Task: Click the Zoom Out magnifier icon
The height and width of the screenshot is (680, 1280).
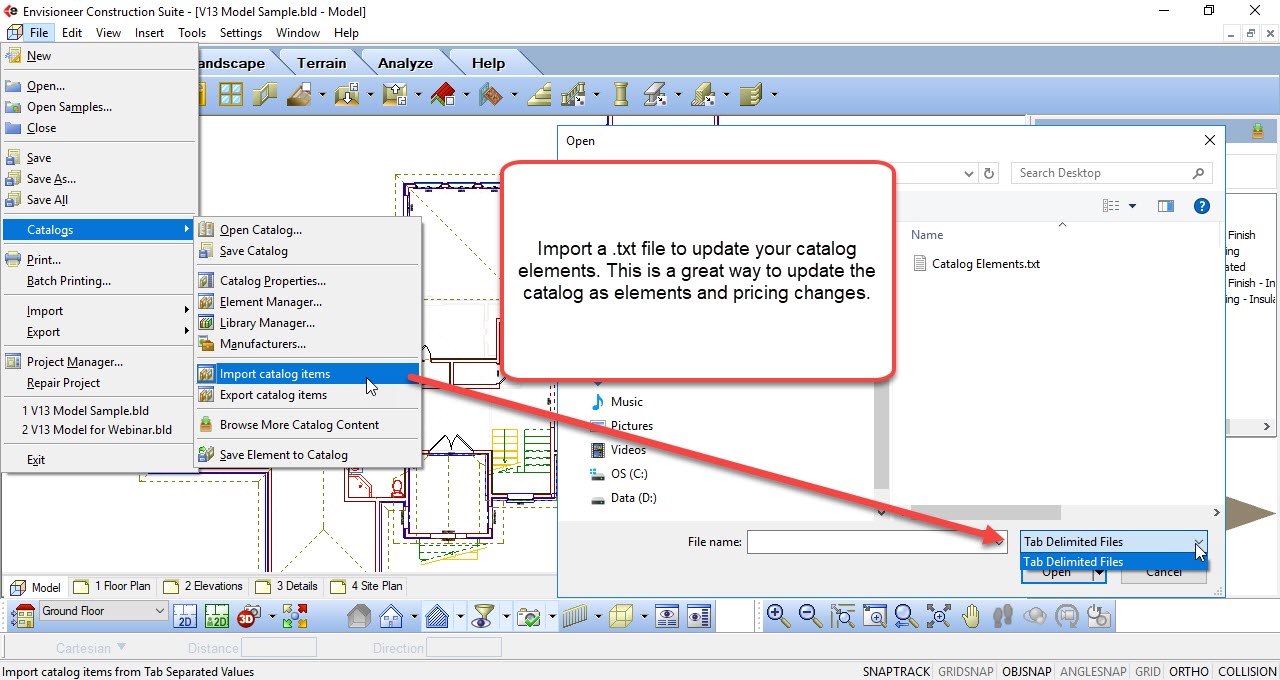Action: point(811,616)
